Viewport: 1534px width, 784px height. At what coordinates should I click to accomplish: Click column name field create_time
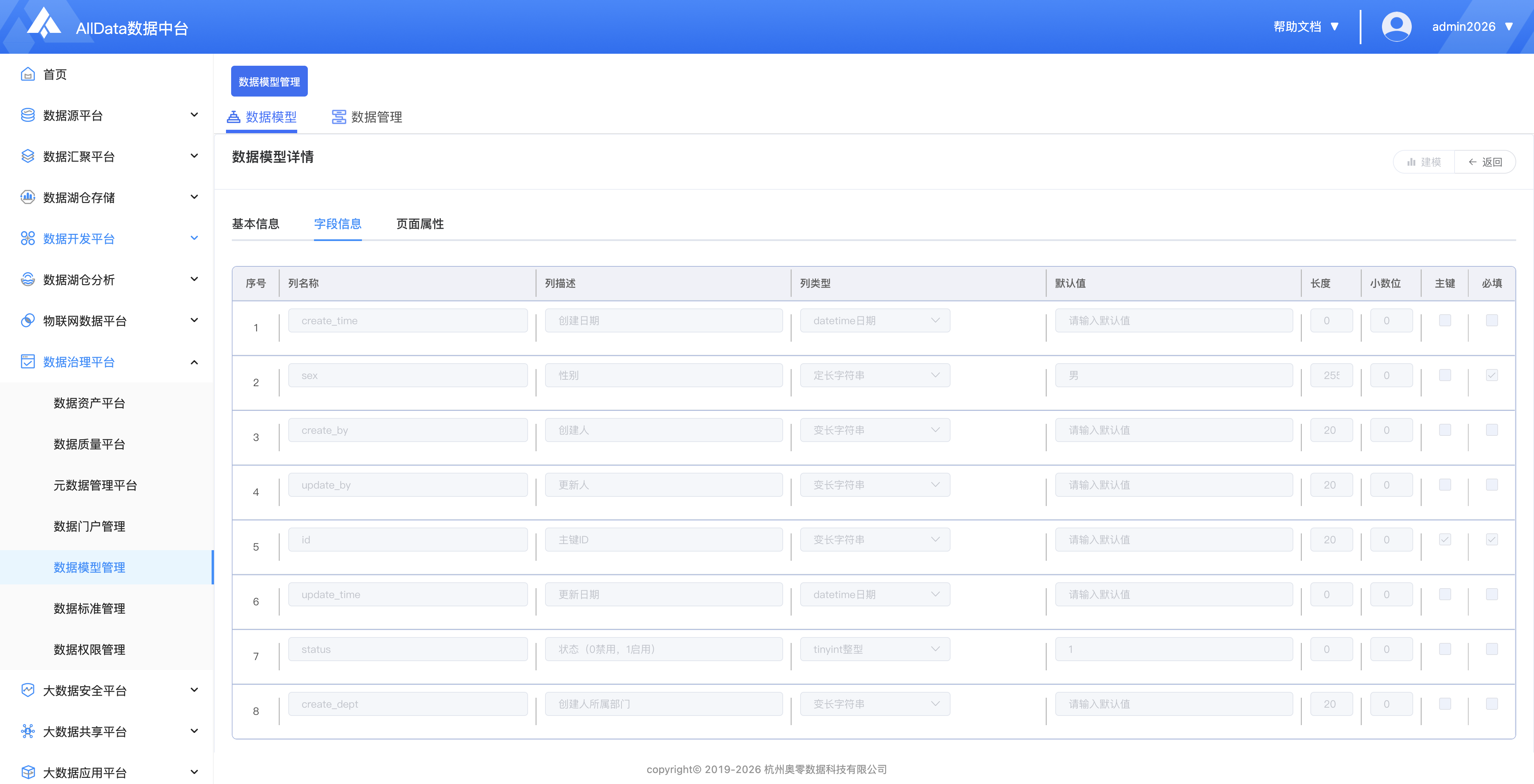pyautogui.click(x=408, y=320)
